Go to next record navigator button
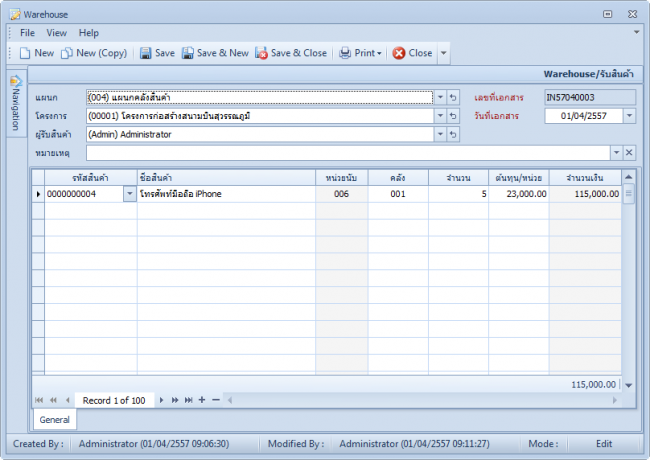 pyautogui.click(x=162, y=400)
